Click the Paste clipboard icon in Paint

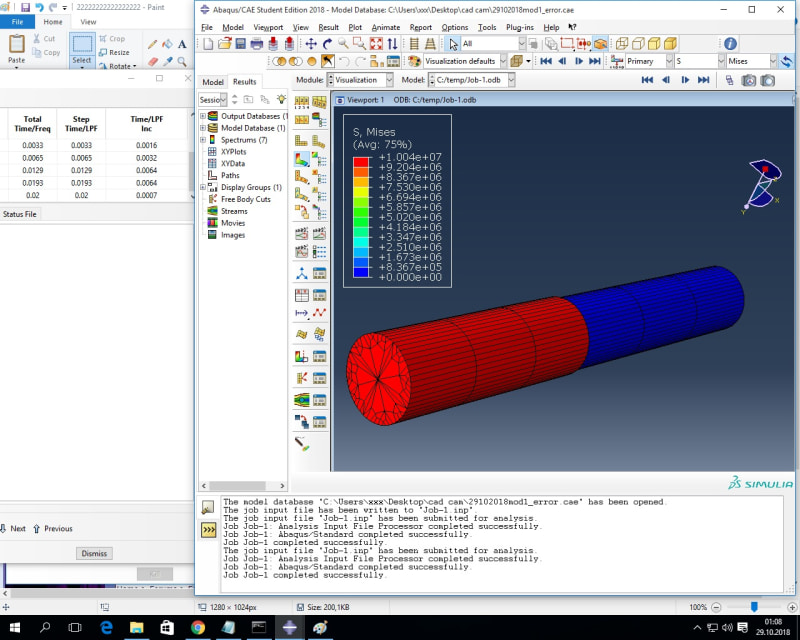click(x=16, y=45)
